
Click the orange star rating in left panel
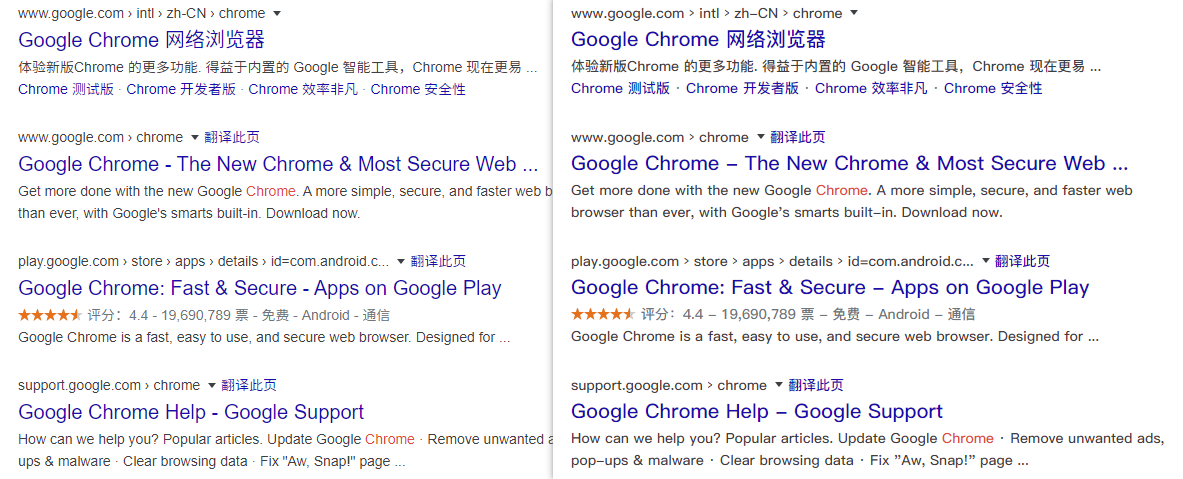coord(50,314)
